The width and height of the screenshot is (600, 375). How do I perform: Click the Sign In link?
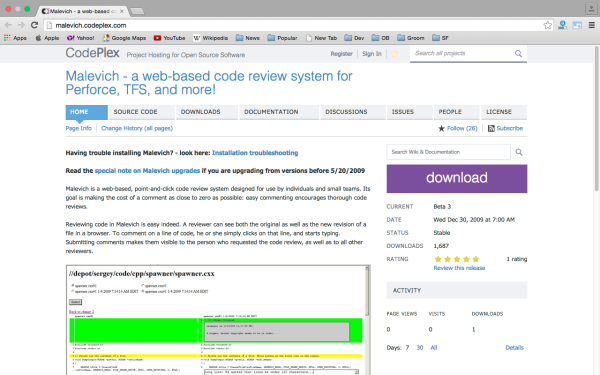[x=372, y=54]
